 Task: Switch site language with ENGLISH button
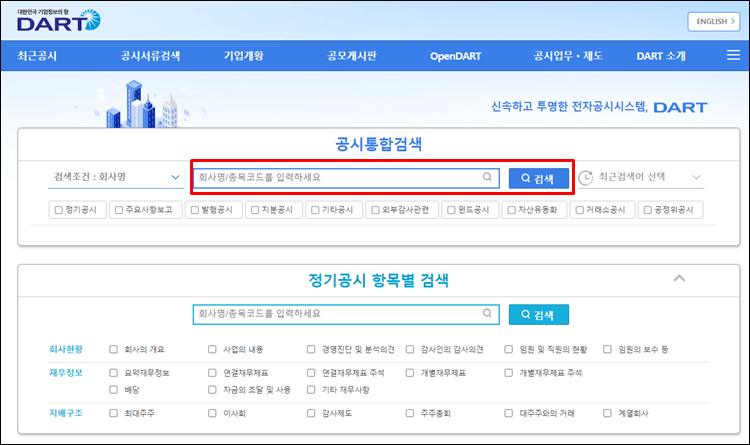[x=714, y=22]
